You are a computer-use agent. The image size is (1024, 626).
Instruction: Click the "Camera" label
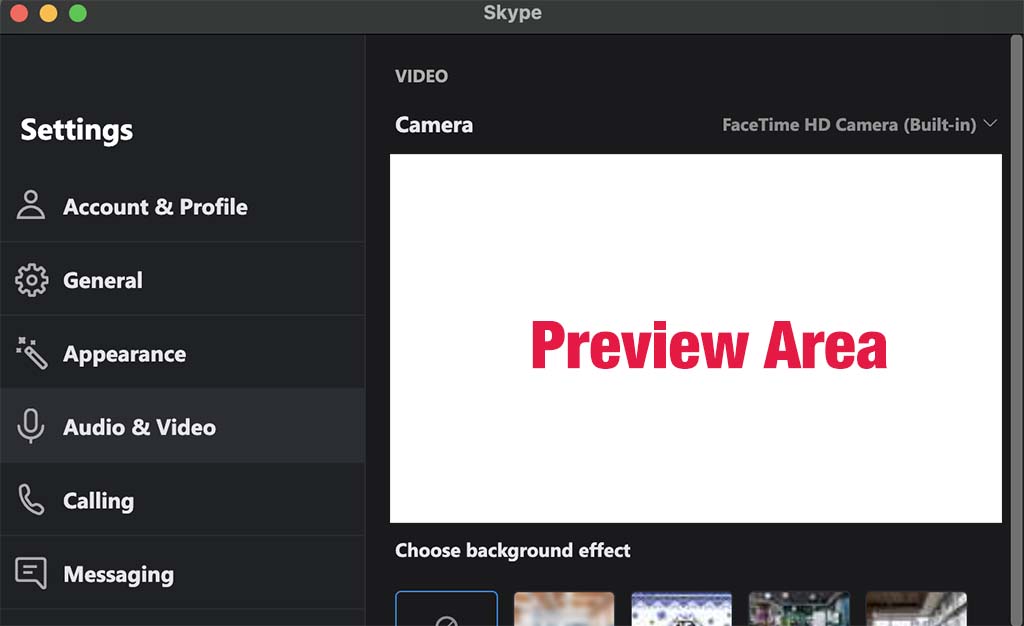(x=434, y=125)
